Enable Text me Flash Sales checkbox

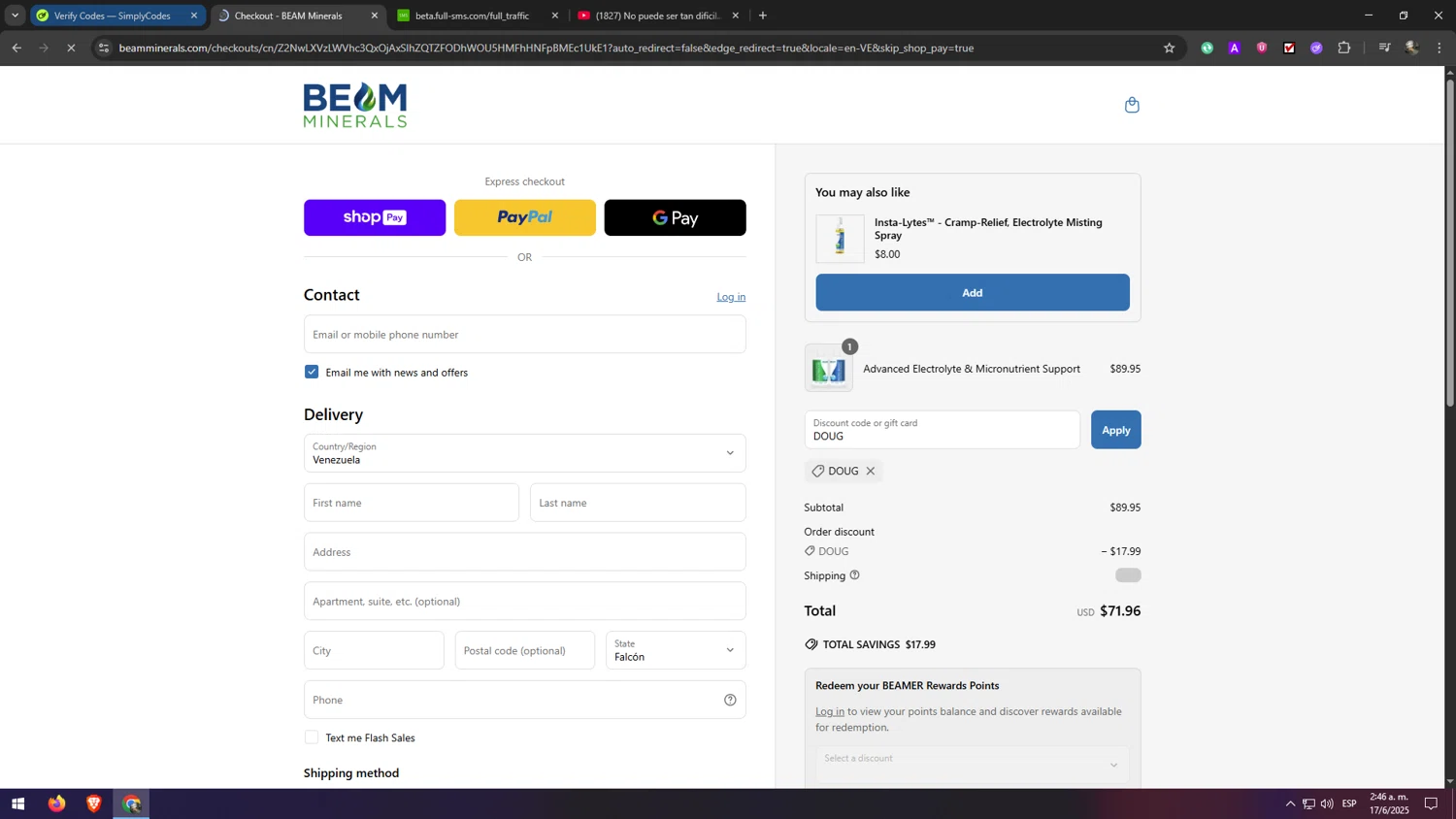312,737
